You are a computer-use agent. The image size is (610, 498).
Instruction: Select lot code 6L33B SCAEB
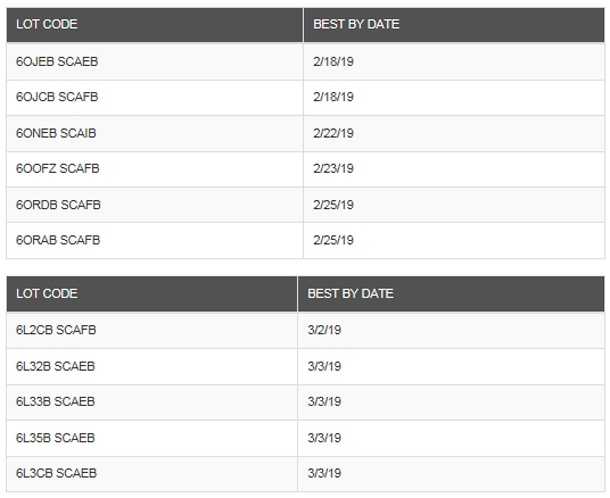pyautogui.click(x=56, y=402)
